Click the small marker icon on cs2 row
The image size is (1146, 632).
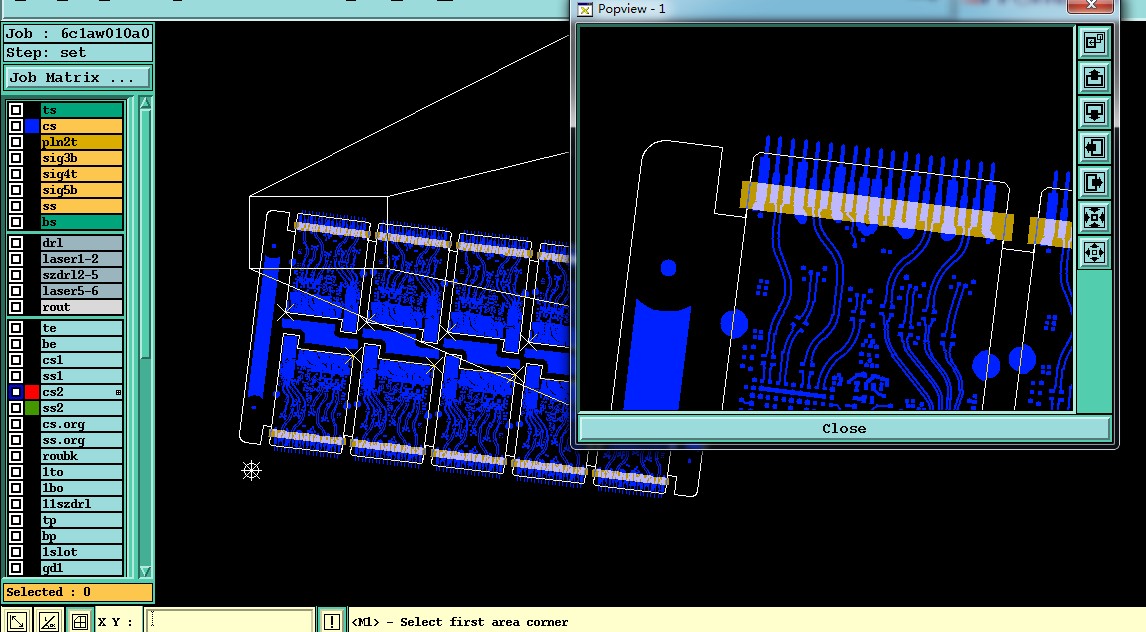pos(118,392)
